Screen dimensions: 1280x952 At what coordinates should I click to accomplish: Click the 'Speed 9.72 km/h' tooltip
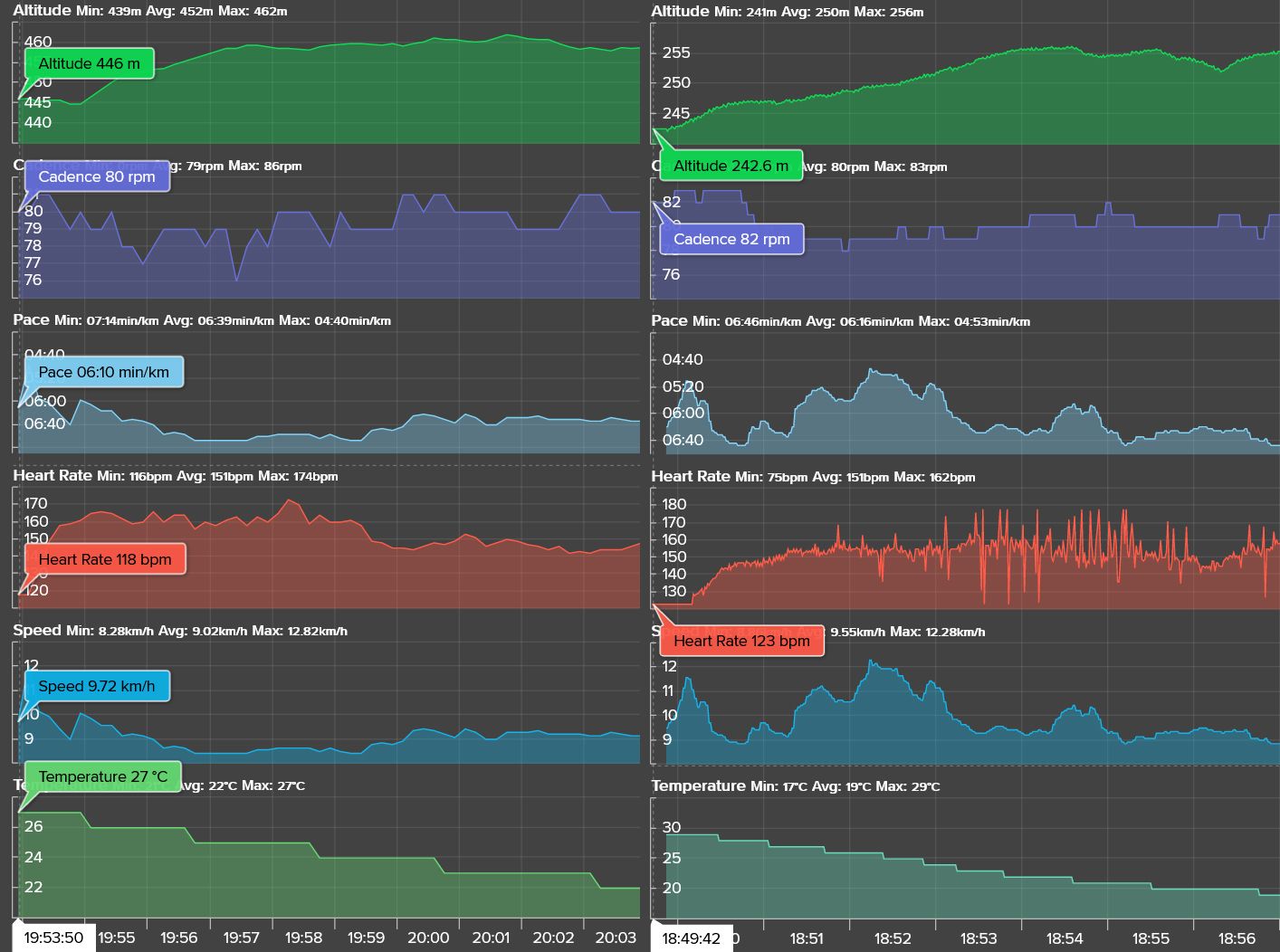(x=97, y=686)
